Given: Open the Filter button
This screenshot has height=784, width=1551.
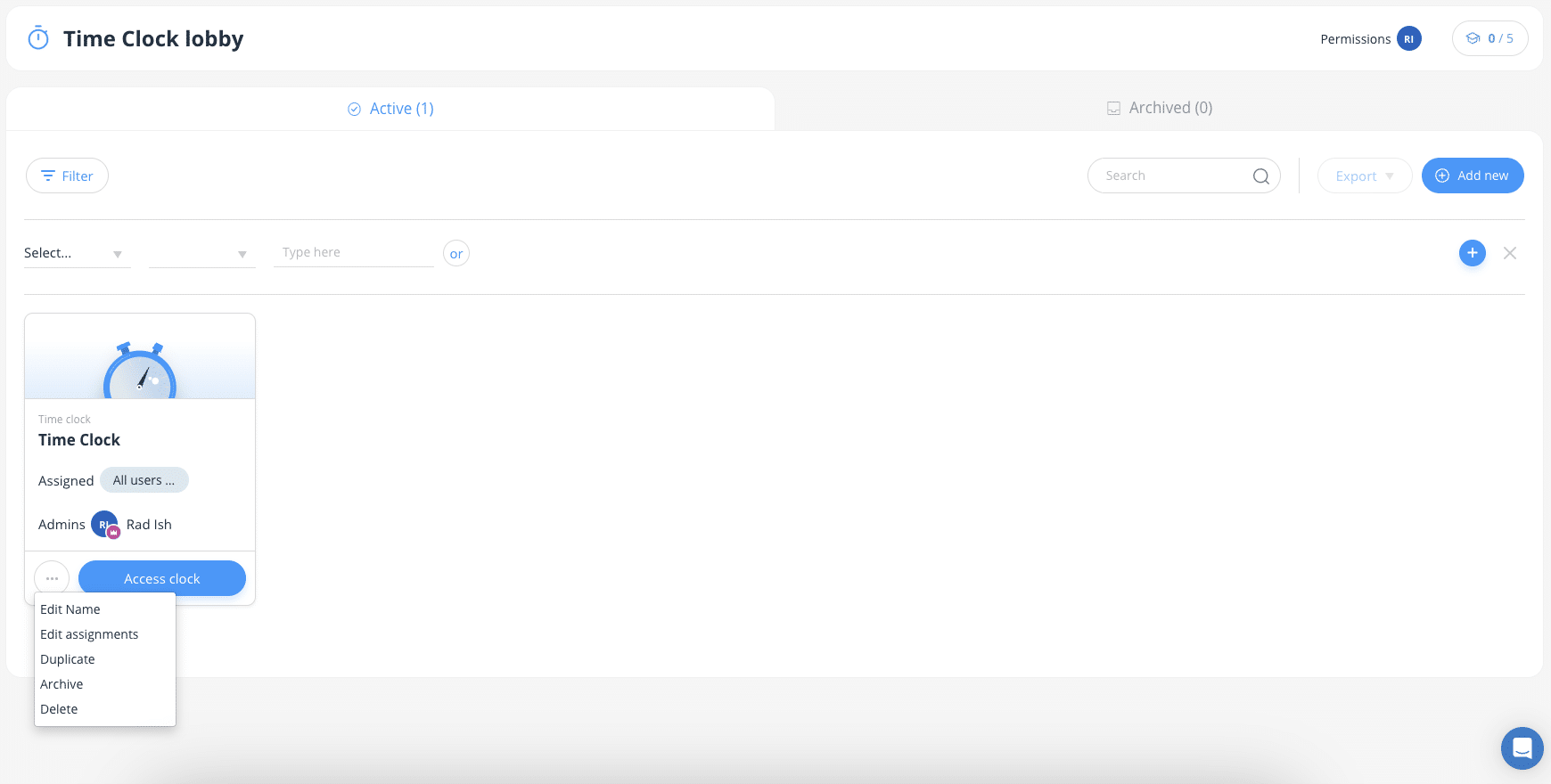Looking at the screenshot, I should point(67,176).
